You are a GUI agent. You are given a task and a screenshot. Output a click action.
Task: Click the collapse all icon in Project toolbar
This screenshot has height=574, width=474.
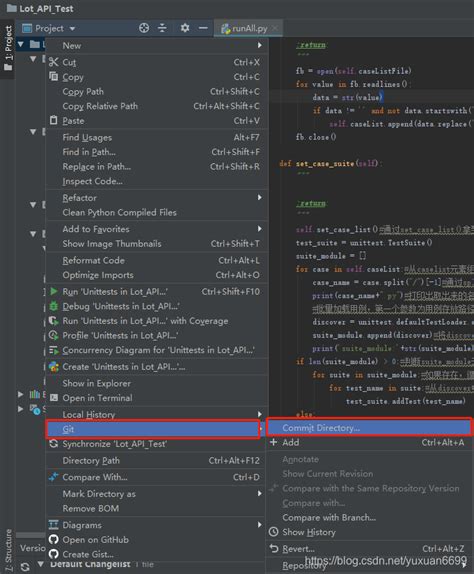tap(162, 28)
